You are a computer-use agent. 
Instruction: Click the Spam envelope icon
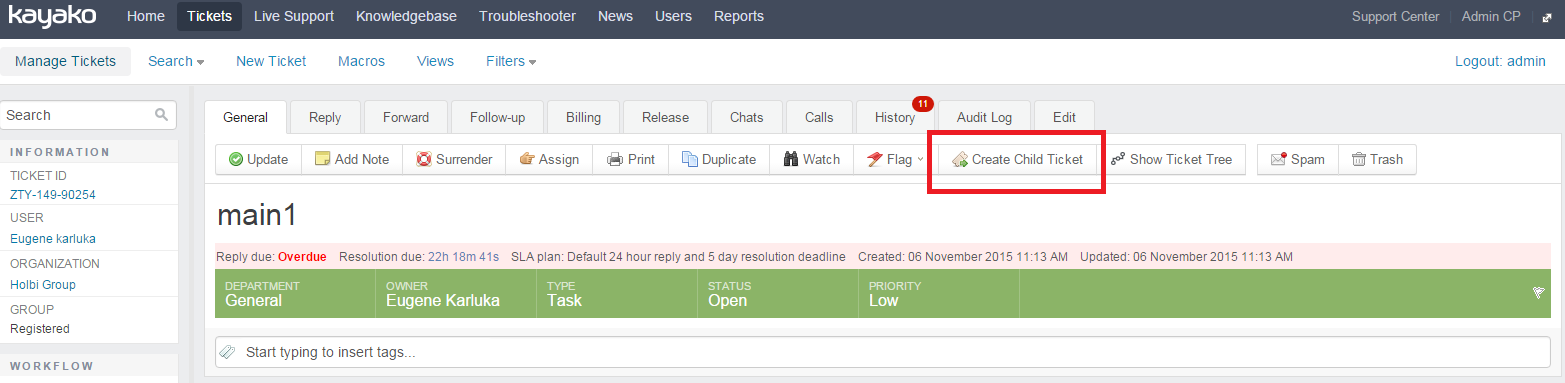coord(1278,159)
